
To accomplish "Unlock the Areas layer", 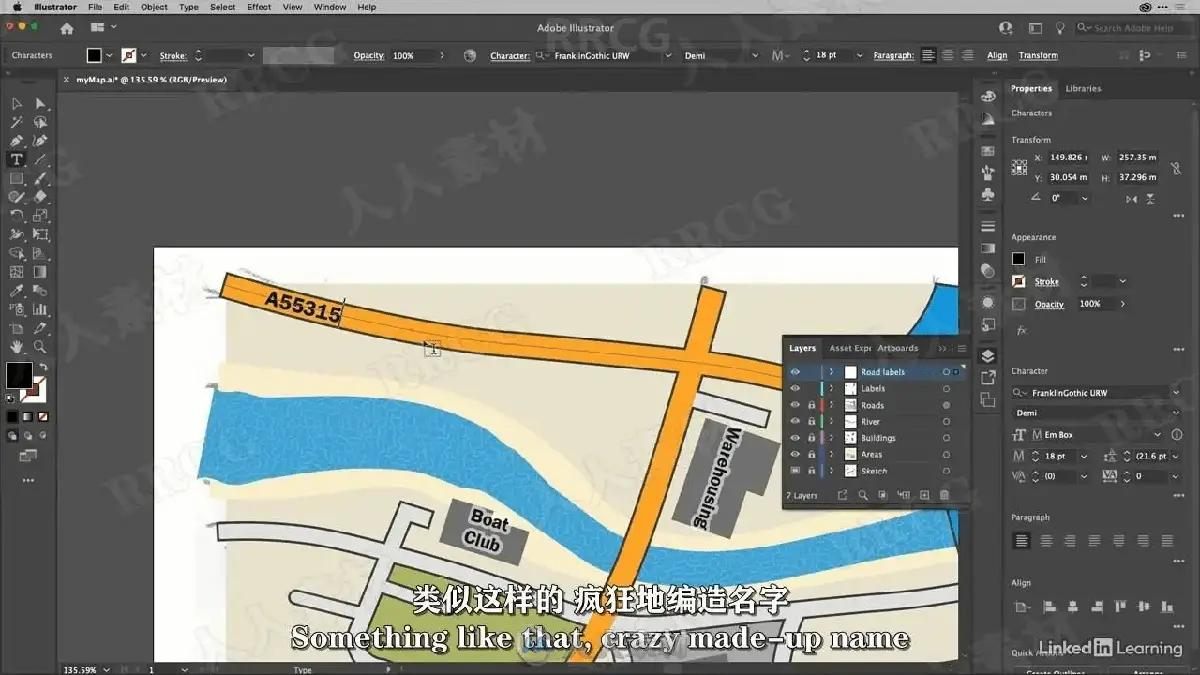I will click(x=811, y=455).
